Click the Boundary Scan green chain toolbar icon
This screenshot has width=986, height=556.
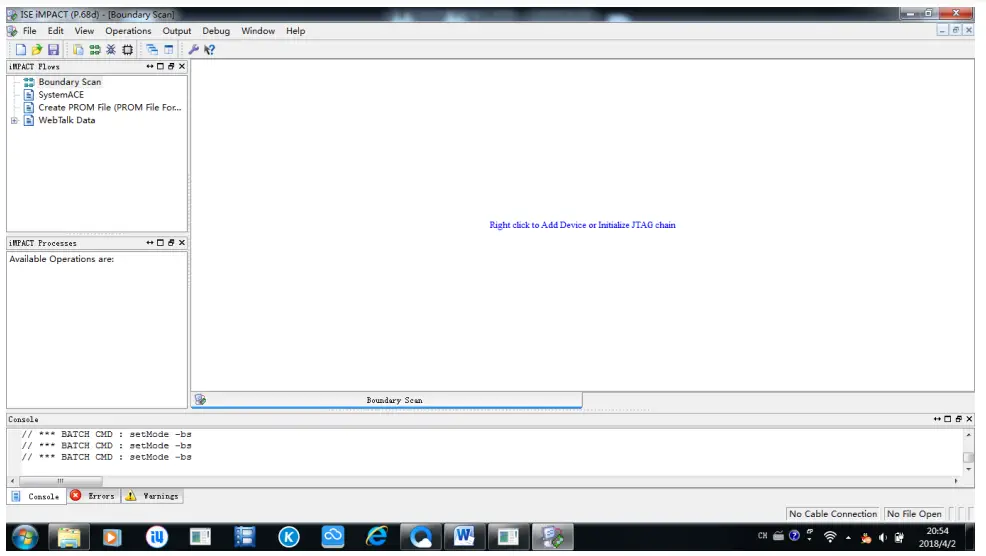94,50
